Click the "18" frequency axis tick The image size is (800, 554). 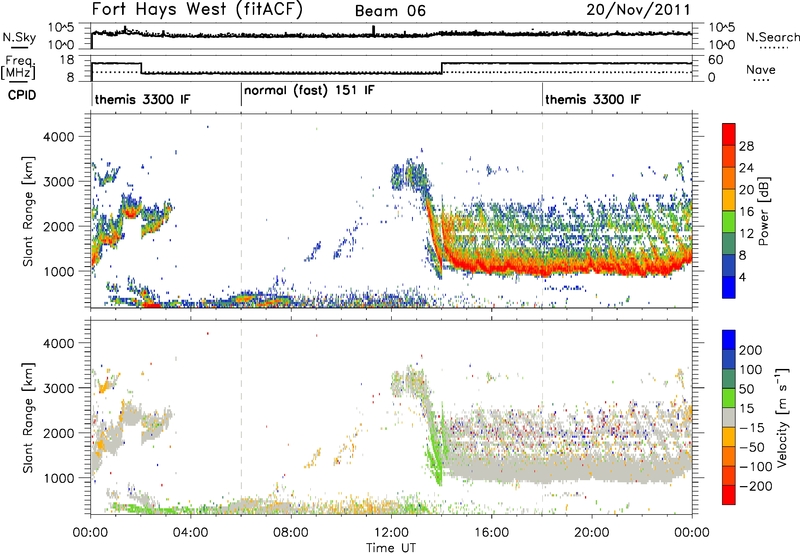67,60
